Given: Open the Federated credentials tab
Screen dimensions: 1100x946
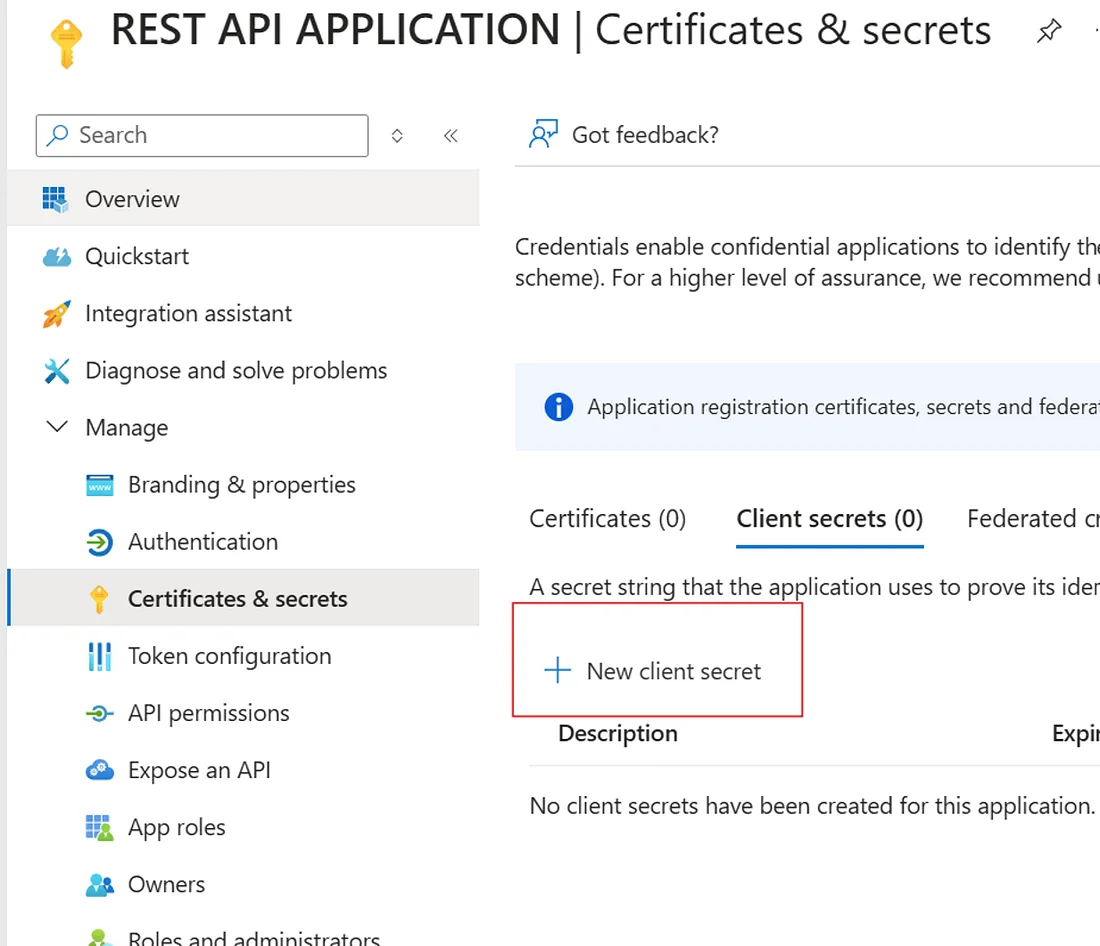Looking at the screenshot, I should click(1032, 519).
